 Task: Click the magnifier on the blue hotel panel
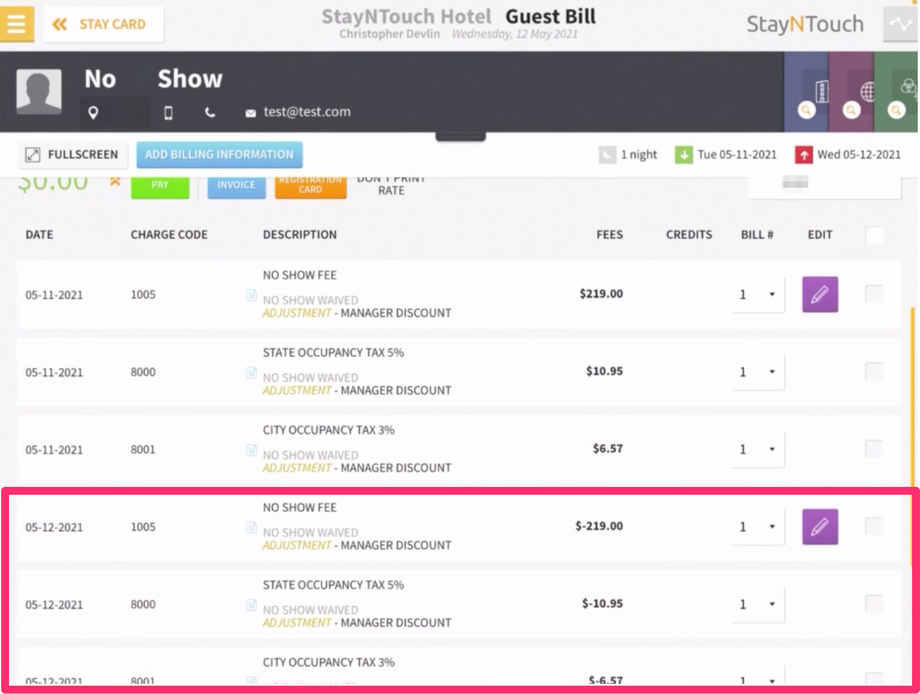click(x=806, y=111)
